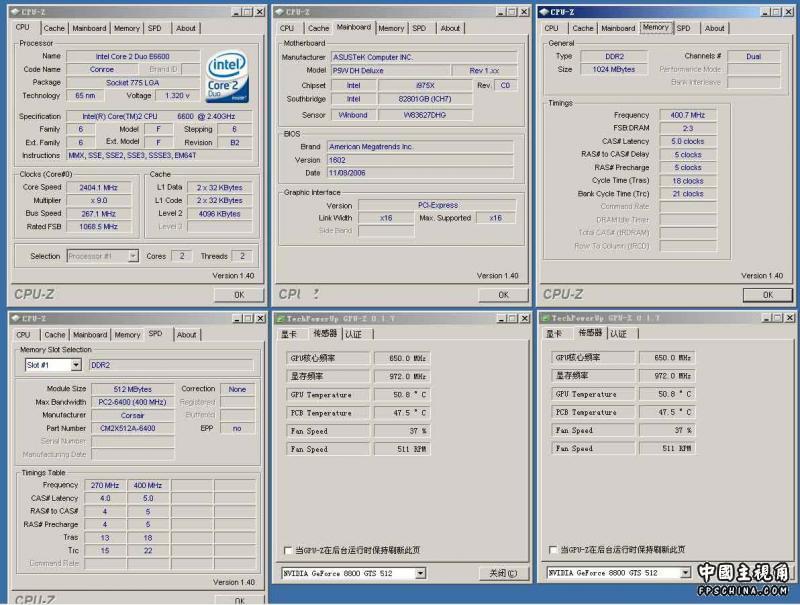Viewport: 800px width, 605px height.
Task: Click memory Frequency value 400.7 MHz
Action: 688,115
